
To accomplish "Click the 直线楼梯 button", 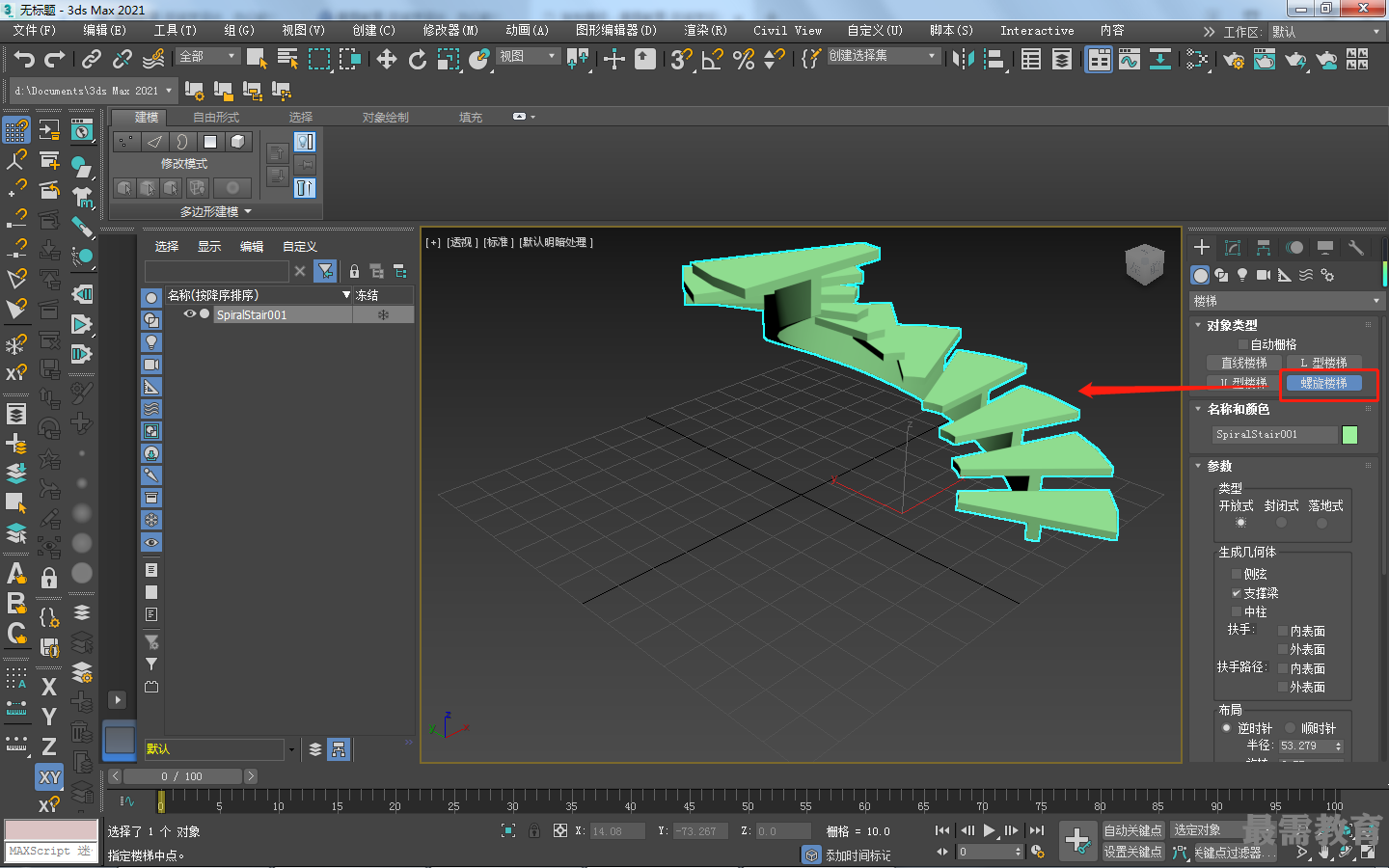I will pyautogui.click(x=1244, y=363).
